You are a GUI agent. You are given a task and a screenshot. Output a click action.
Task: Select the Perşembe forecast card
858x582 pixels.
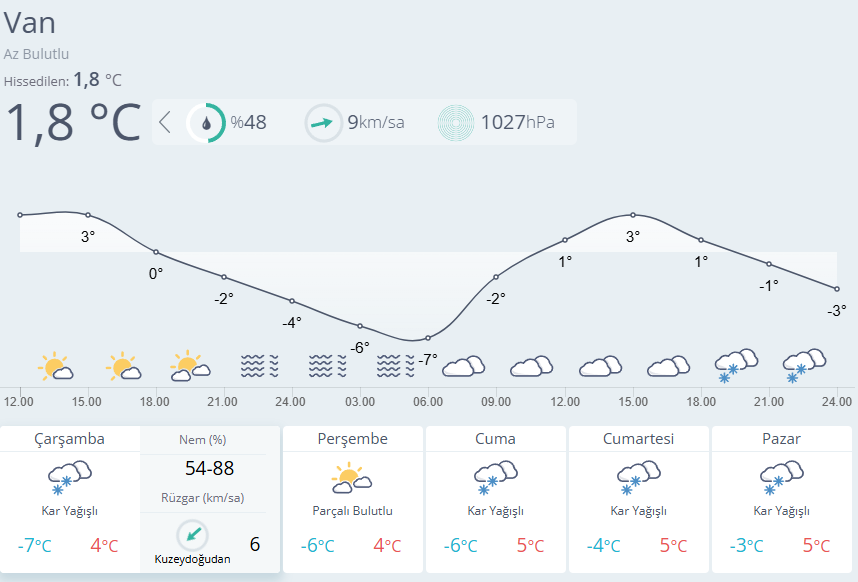[x=353, y=499]
